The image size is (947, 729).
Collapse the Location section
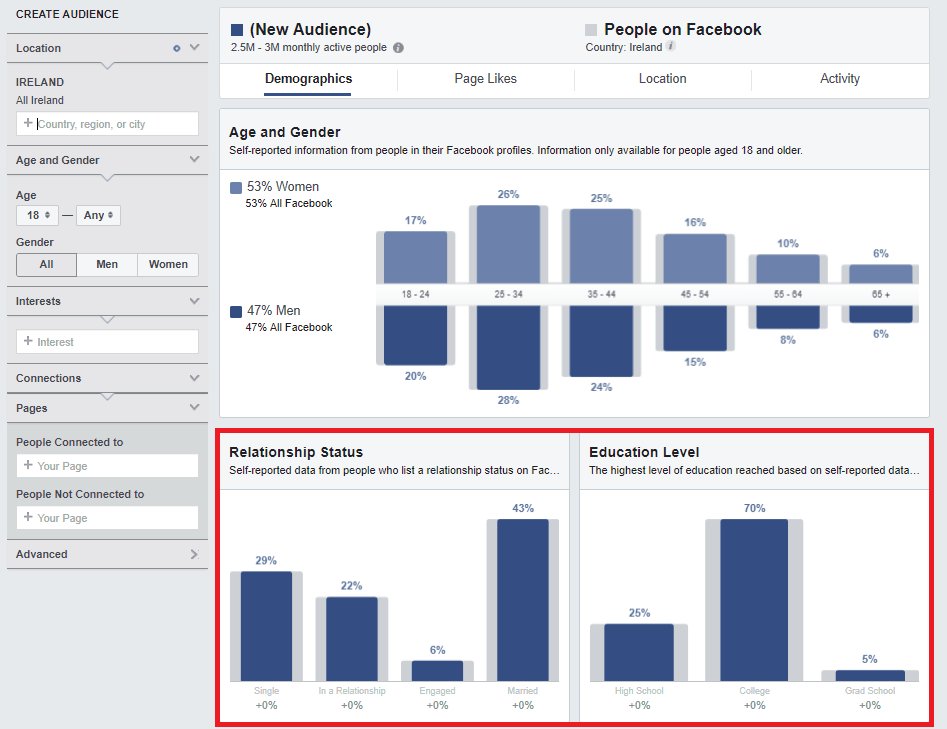point(194,48)
